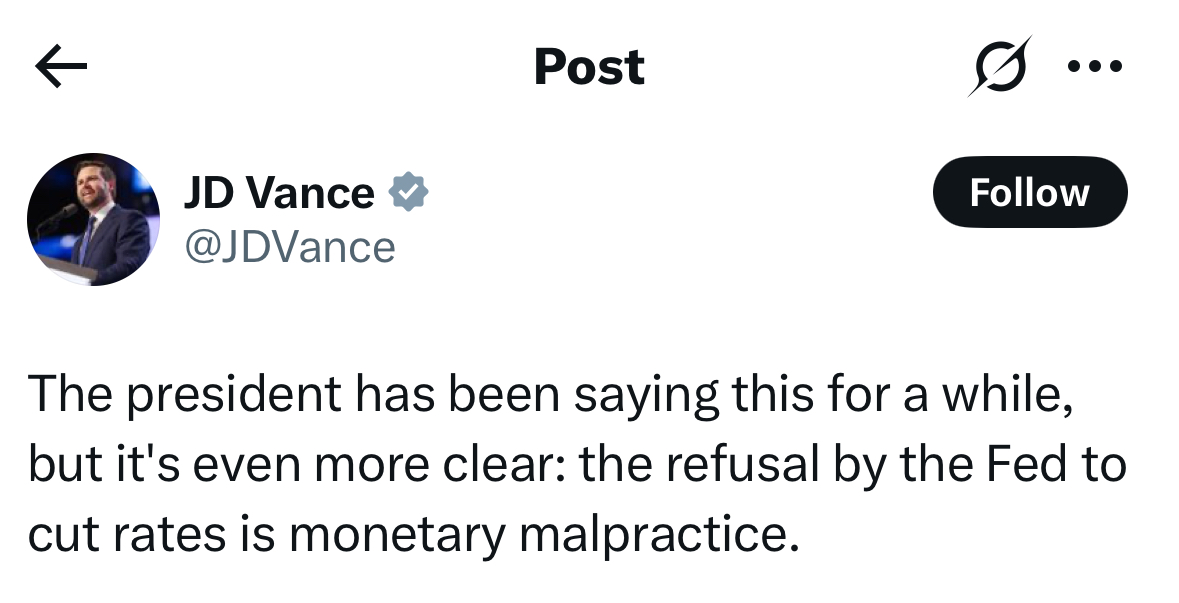This screenshot has width=1179, height=603.
Task: Click the JD Vance display name
Action: pos(279,192)
